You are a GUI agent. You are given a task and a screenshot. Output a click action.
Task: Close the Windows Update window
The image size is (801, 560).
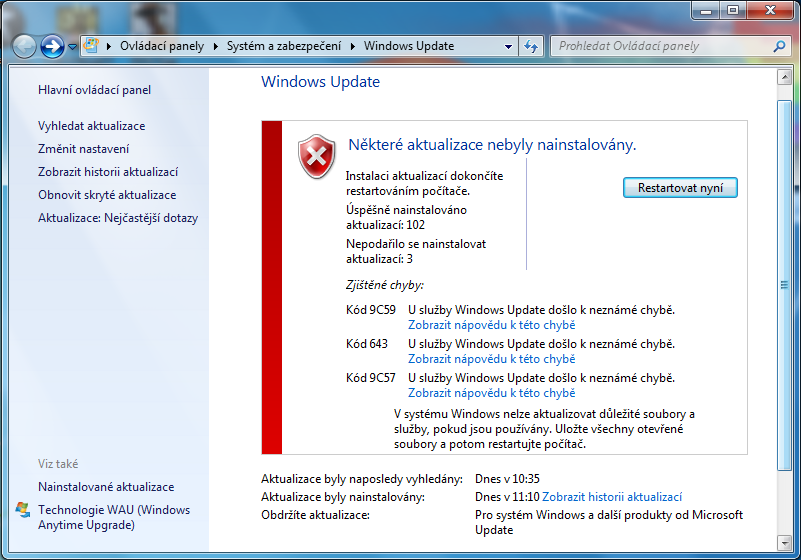(771, 10)
